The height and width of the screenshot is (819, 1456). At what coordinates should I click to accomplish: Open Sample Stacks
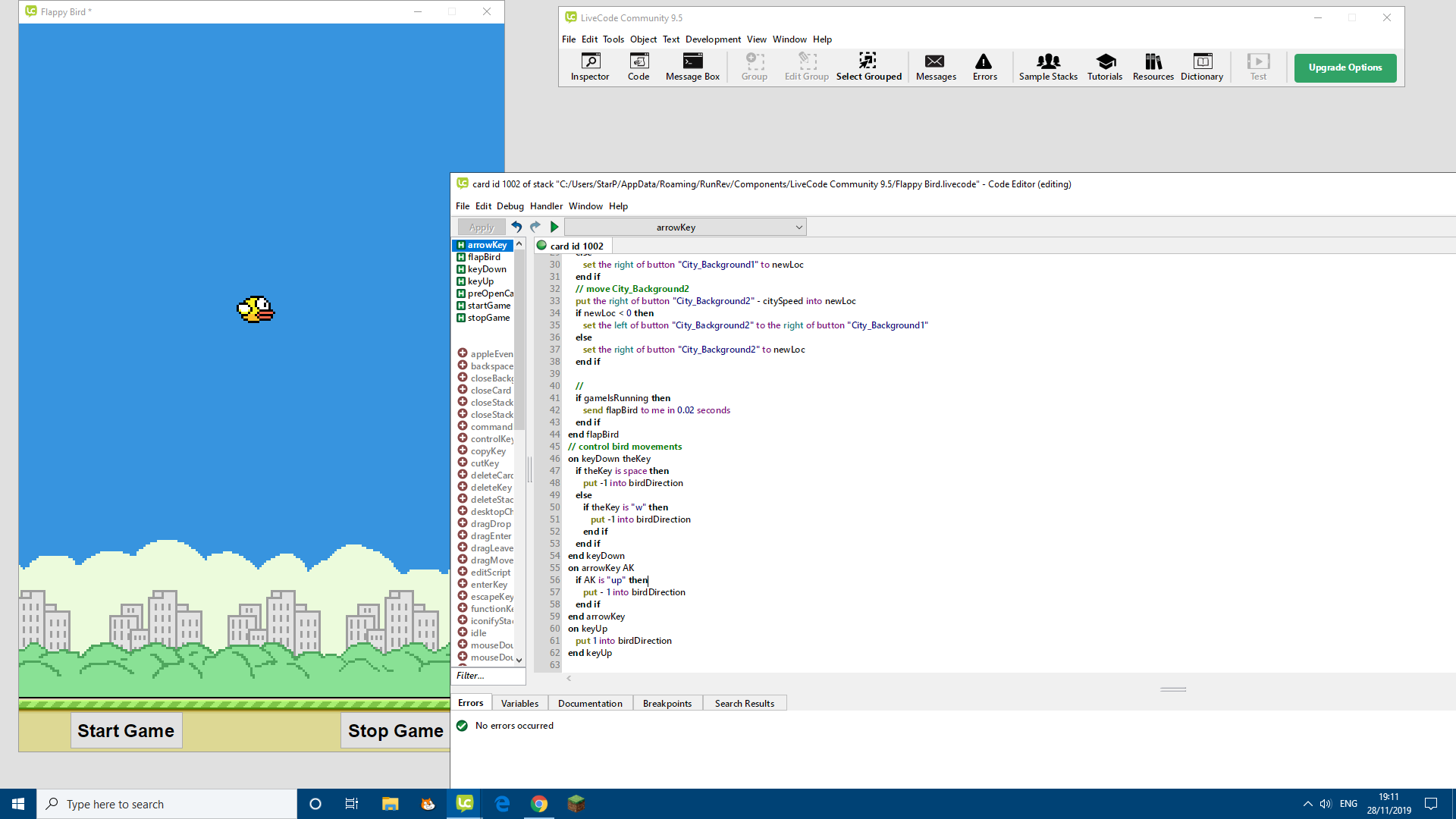pyautogui.click(x=1047, y=67)
